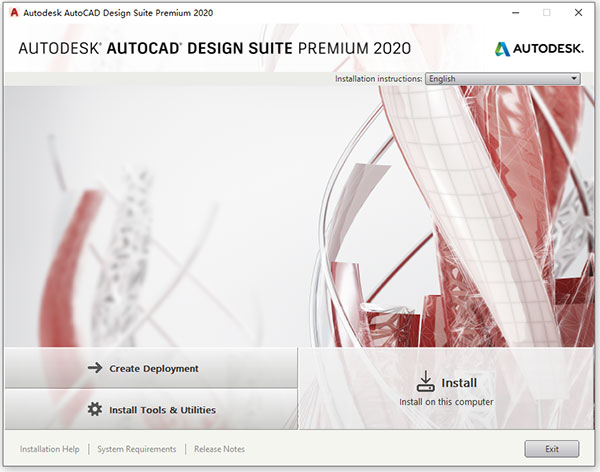600x472 pixels.
Task: Click the Install Tools gear icon
Action: (95, 409)
